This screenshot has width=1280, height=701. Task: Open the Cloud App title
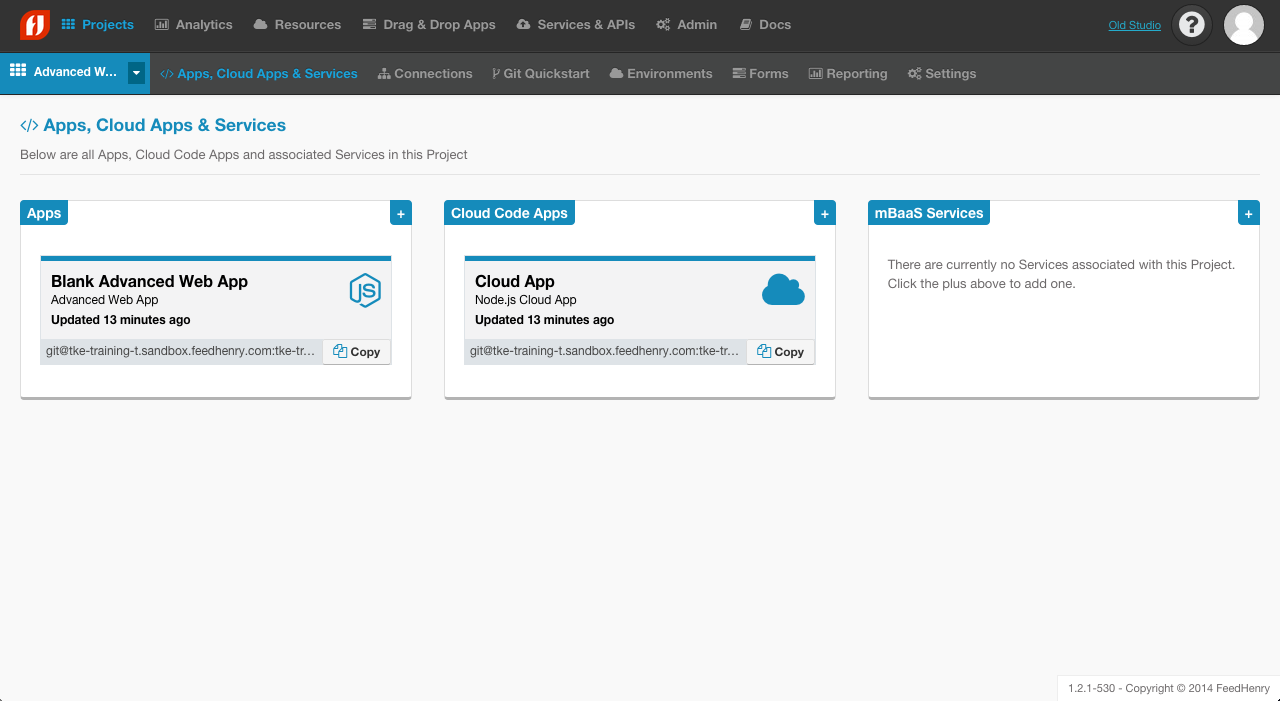click(515, 281)
